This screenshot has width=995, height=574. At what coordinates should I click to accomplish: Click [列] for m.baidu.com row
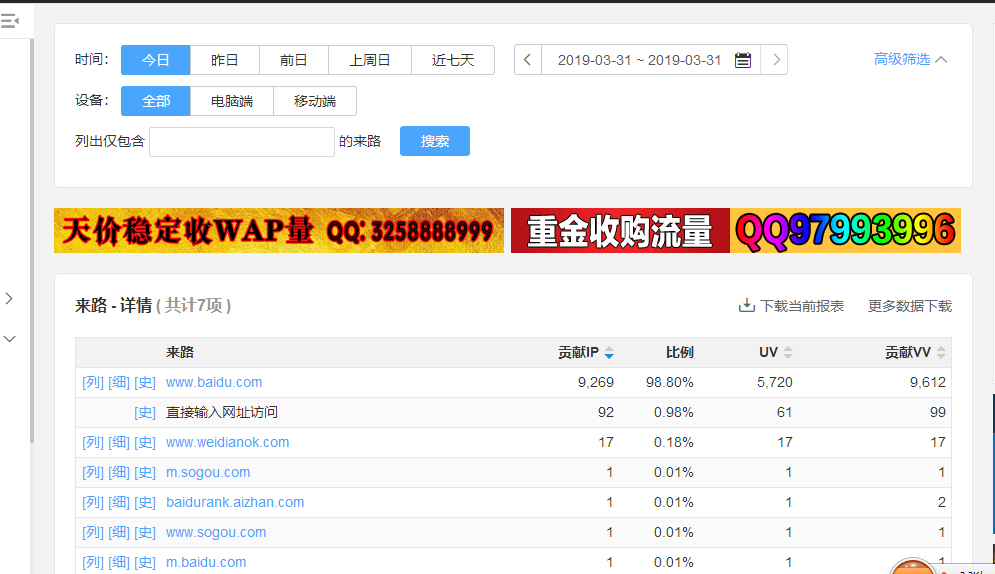point(93,563)
